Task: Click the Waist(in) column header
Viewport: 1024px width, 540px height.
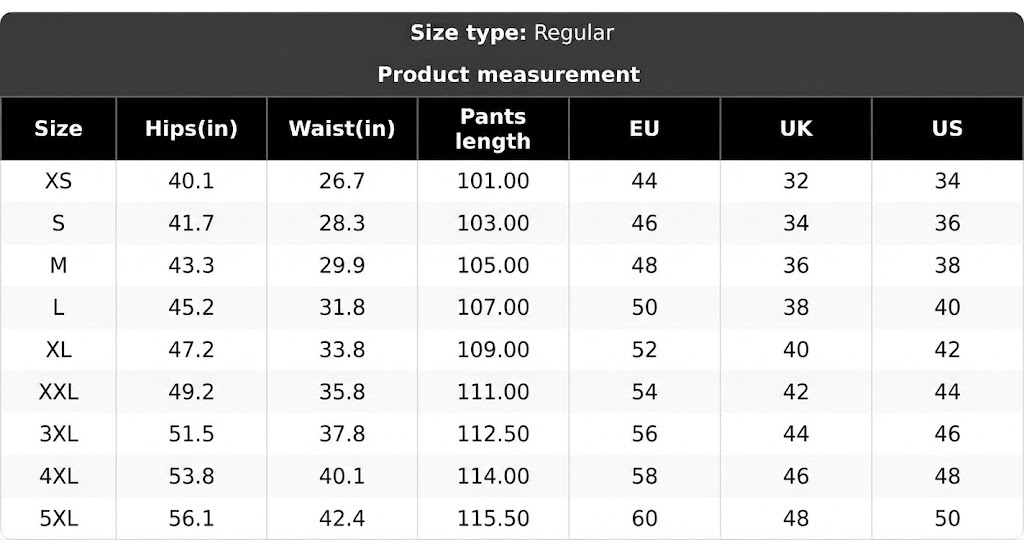Action: (x=342, y=129)
